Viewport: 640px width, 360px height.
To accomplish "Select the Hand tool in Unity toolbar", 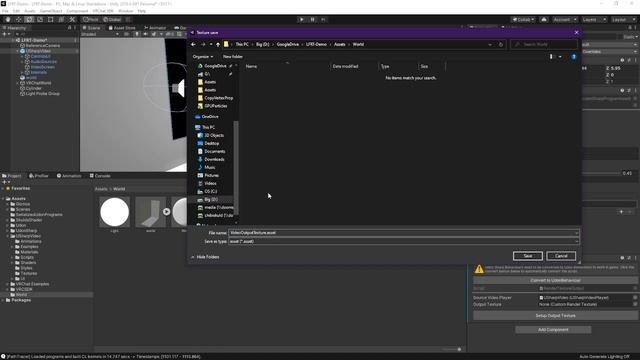I will pyautogui.click(x=8, y=20).
